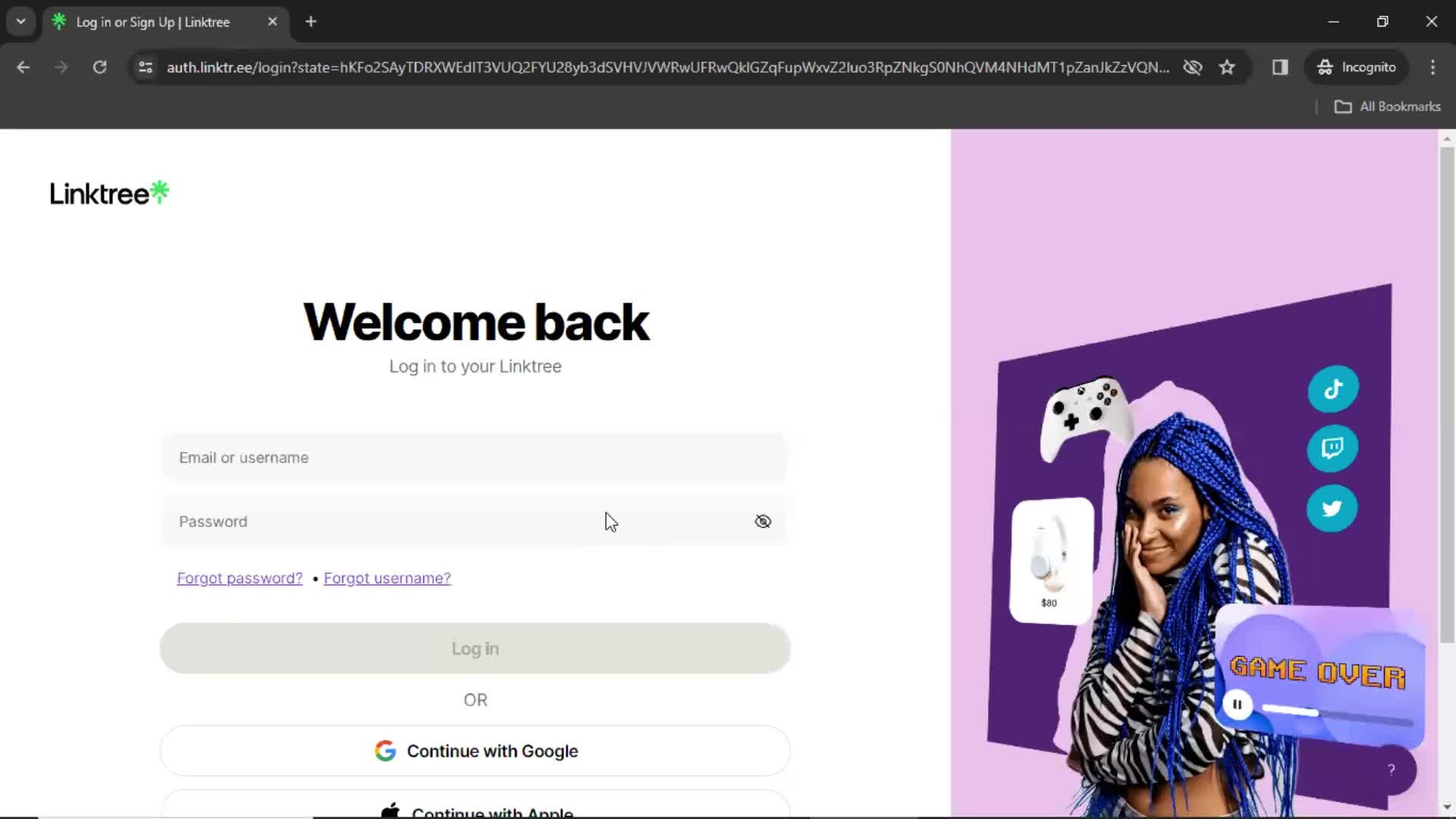
Task: Click the Twitter icon on the right panel
Action: [1332, 509]
